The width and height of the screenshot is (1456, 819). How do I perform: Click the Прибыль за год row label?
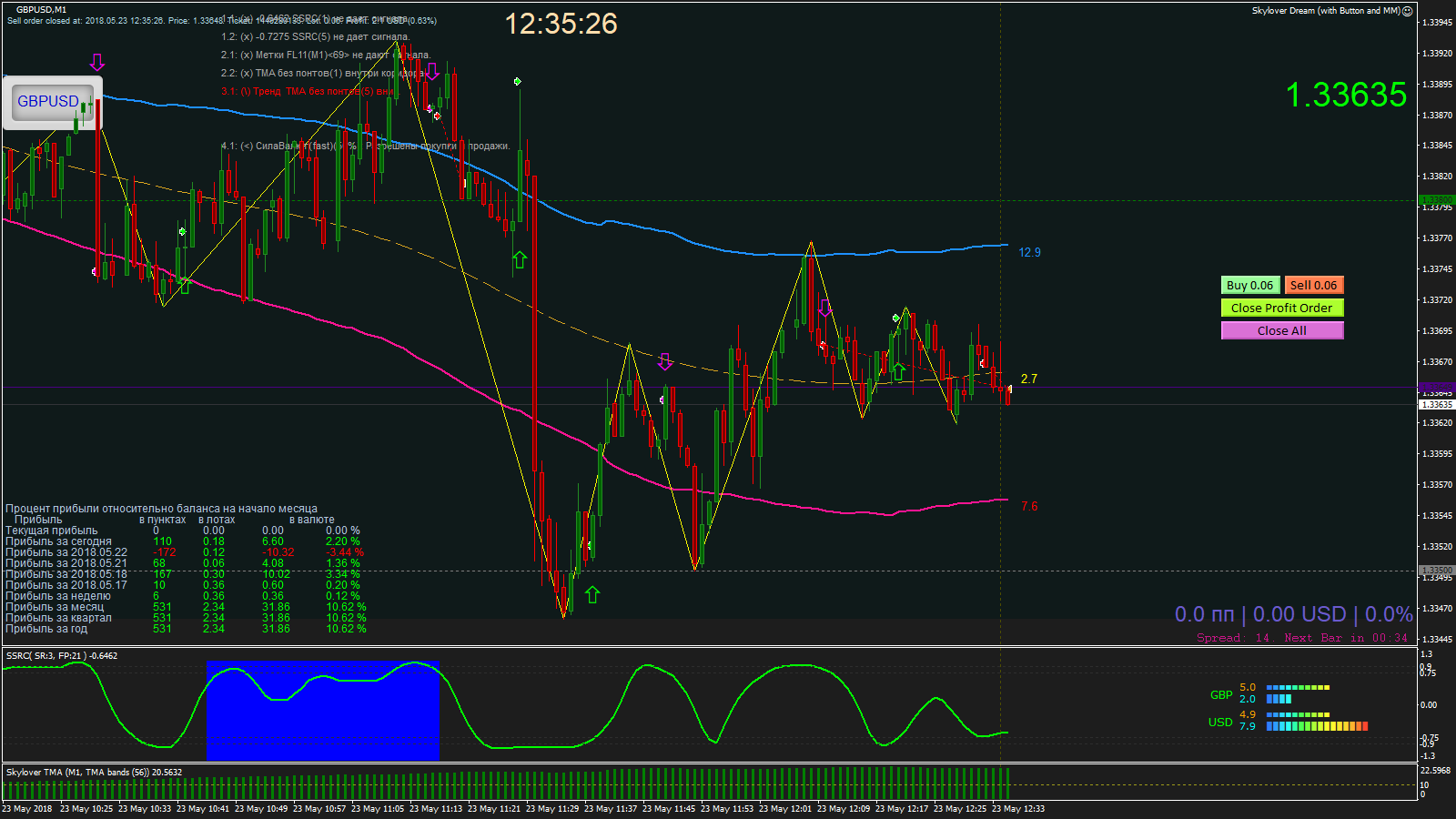(46, 629)
